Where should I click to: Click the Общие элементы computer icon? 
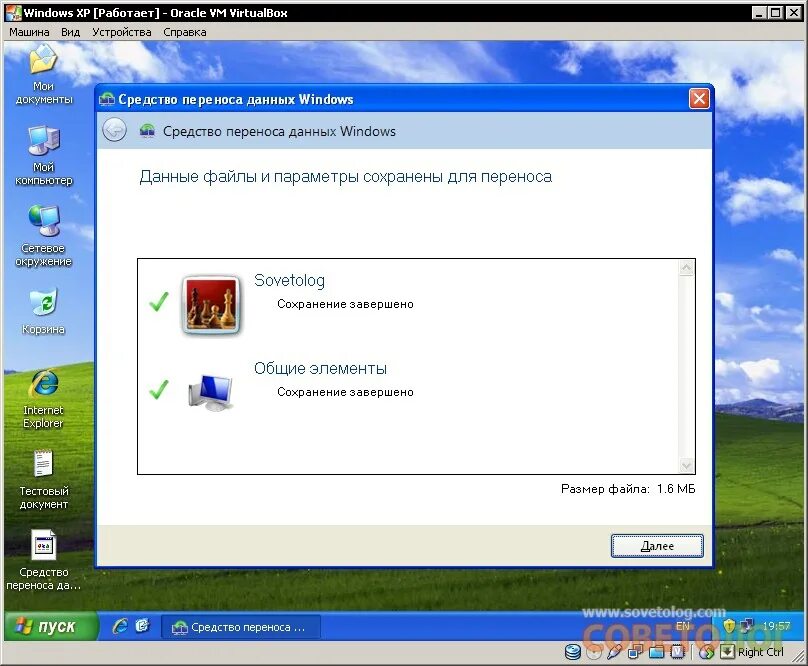pyautogui.click(x=211, y=393)
